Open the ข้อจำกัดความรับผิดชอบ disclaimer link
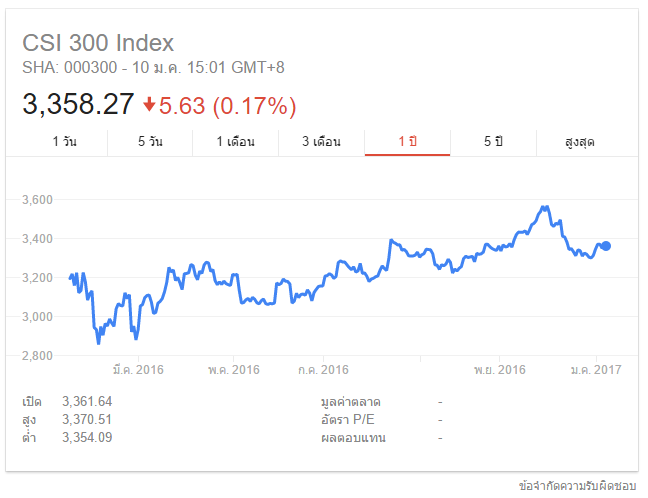The image size is (648, 498). pyautogui.click(x=577, y=486)
